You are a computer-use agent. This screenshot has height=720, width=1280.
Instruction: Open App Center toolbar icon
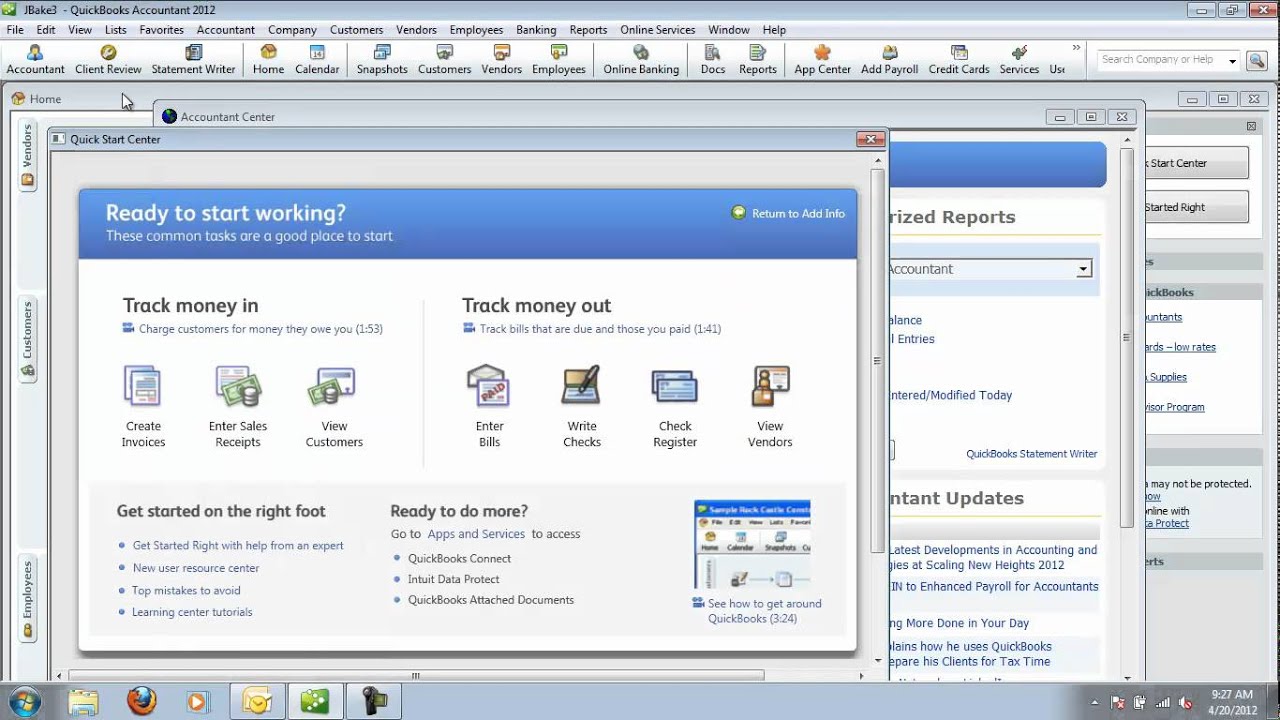click(822, 60)
